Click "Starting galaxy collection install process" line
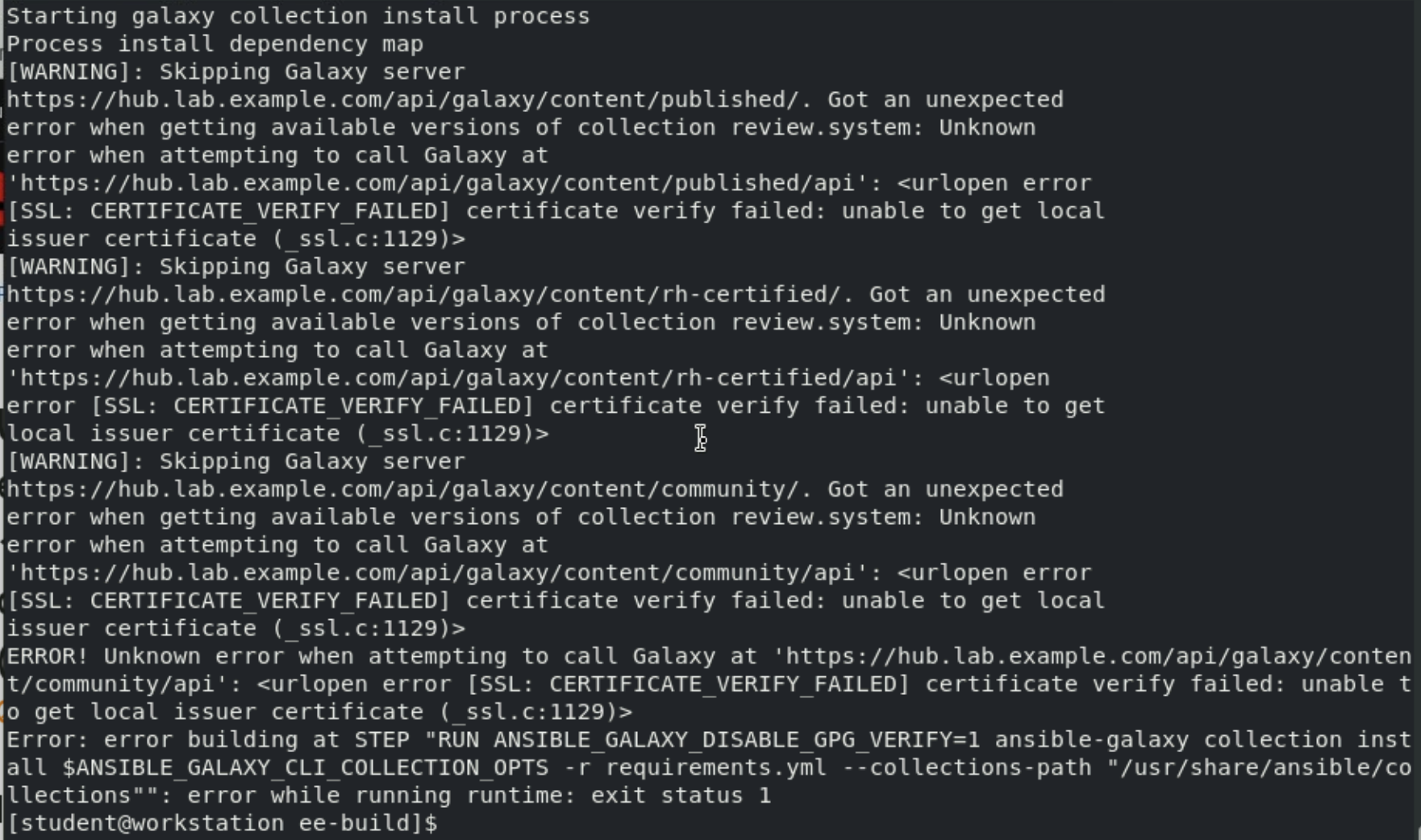 click(x=298, y=16)
